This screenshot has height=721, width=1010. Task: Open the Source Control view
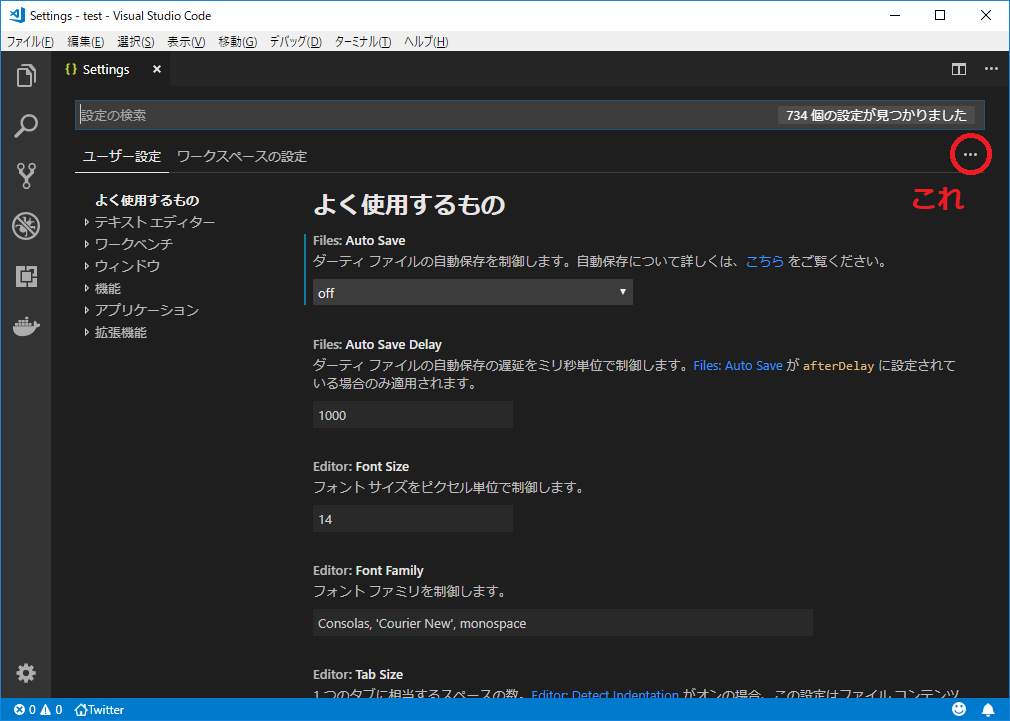26,175
